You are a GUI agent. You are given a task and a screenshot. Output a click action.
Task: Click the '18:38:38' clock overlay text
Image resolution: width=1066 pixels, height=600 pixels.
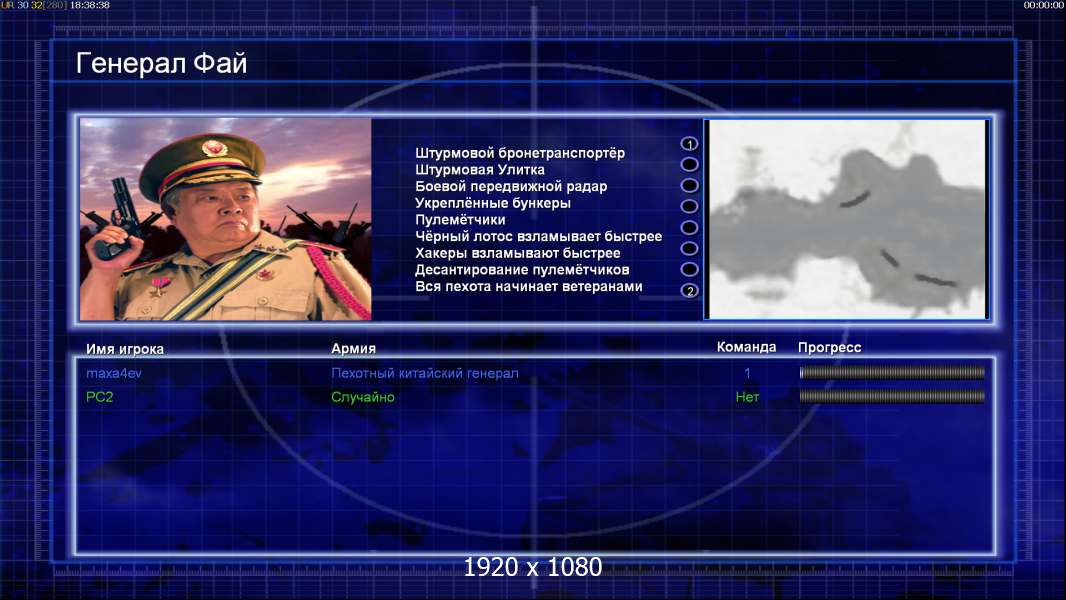(90, 5)
